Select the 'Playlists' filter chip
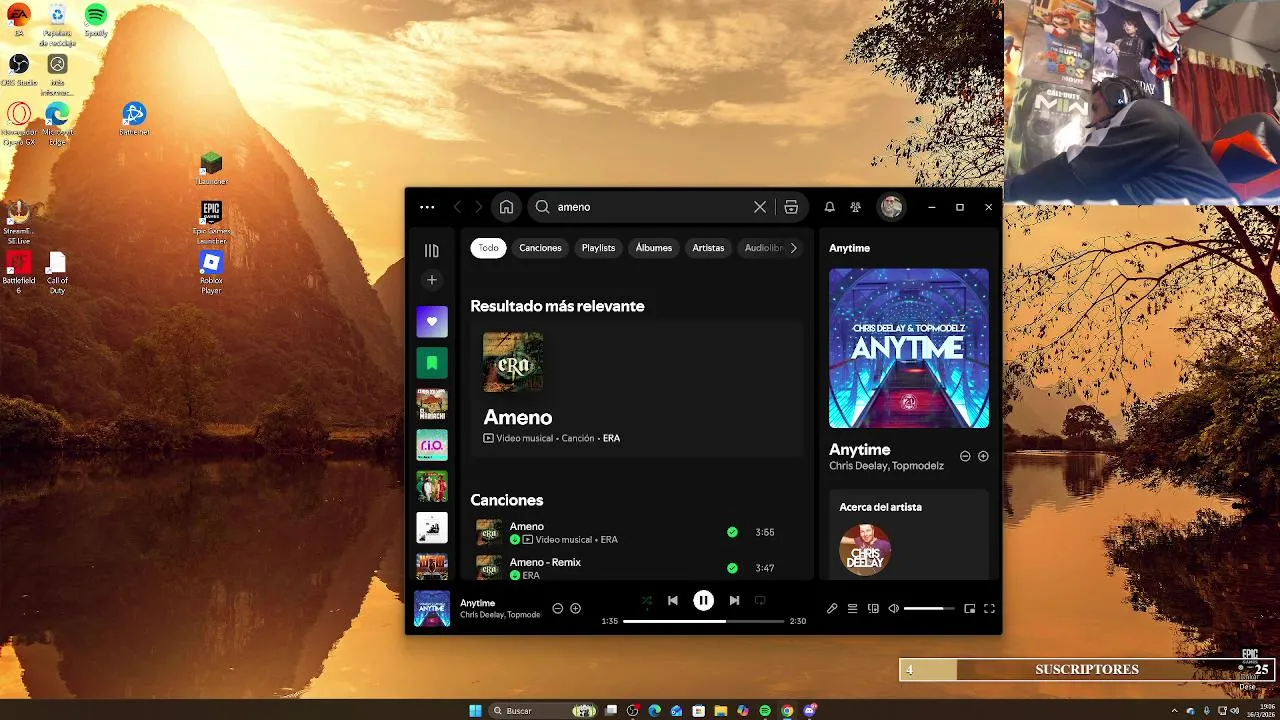Screen dimensions: 1280x720 pyautogui.click(x=598, y=248)
